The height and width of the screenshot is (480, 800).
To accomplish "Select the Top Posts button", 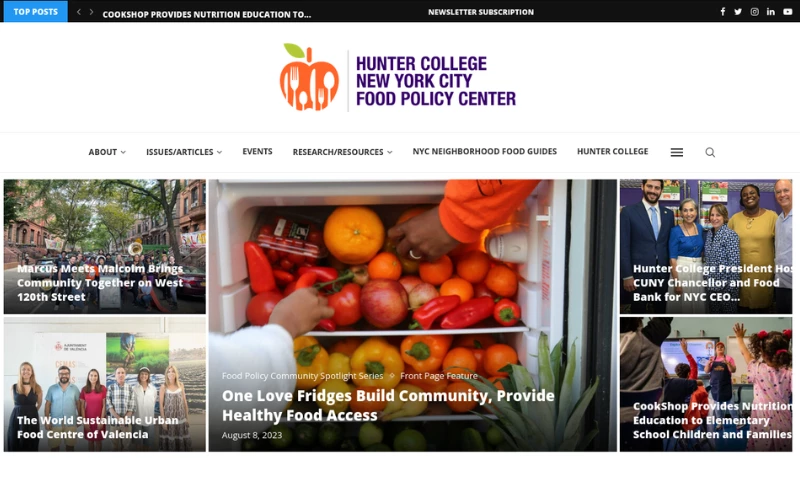I will click(35, 11).
